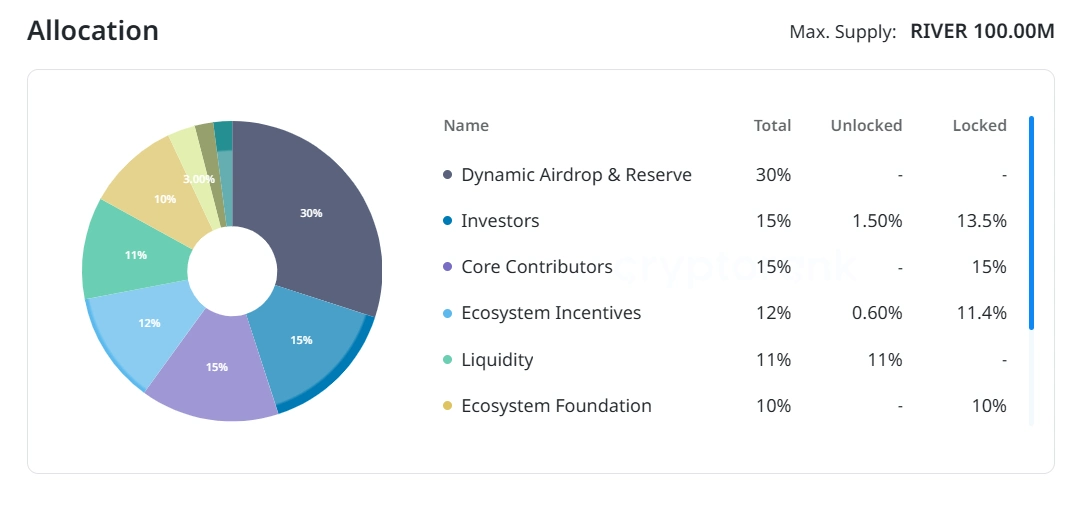Click the RIVER 100.00M max supply value
The width and height of the screenshot is (1078, 512).
pyautogui.click(x=982, y=31)
